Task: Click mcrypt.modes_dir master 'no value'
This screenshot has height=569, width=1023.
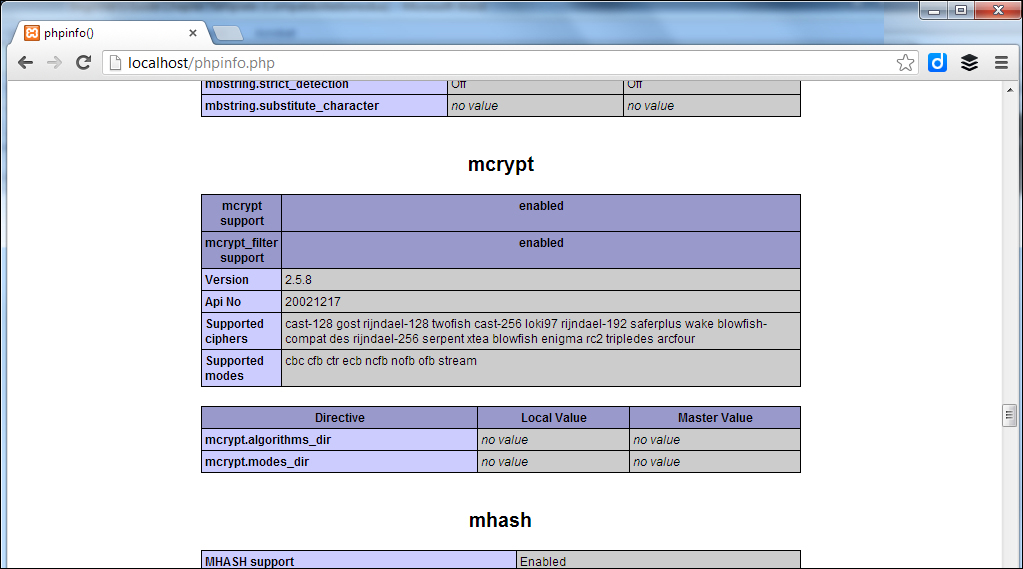Action: click(656, 462)
